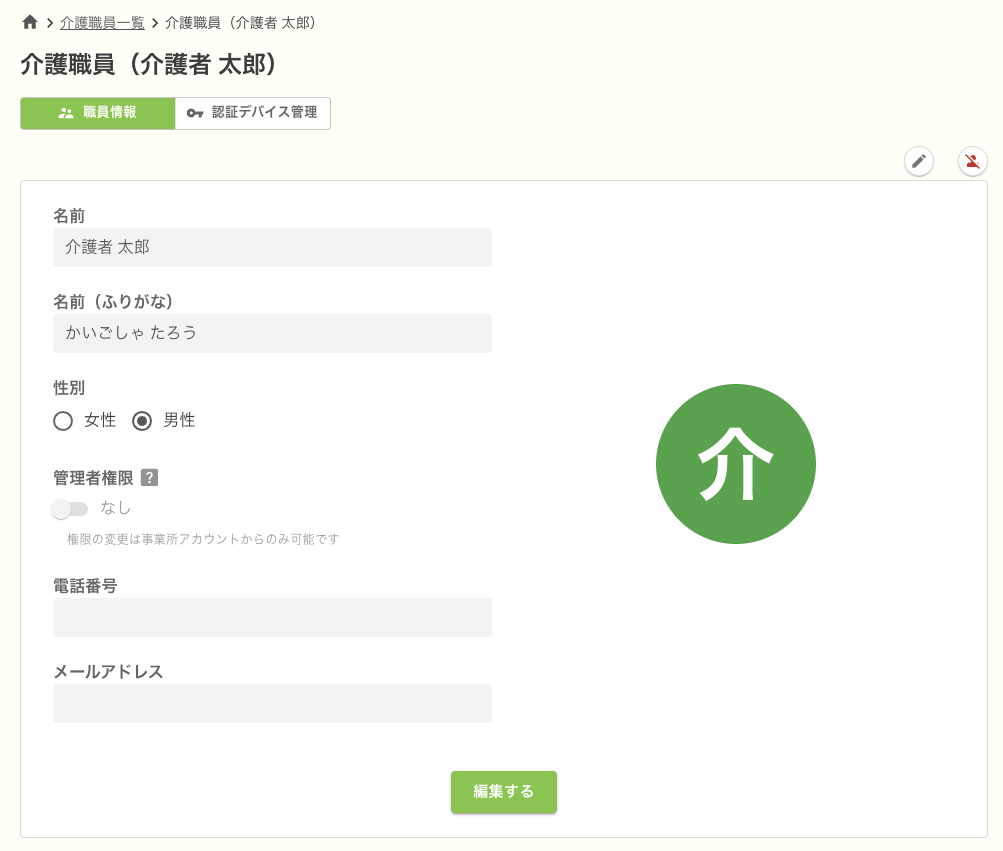The height and width of the screenshot is (851, 1003).
Task: Open the 管理者権限 help tooltip icon
Action: coord(149,478)
